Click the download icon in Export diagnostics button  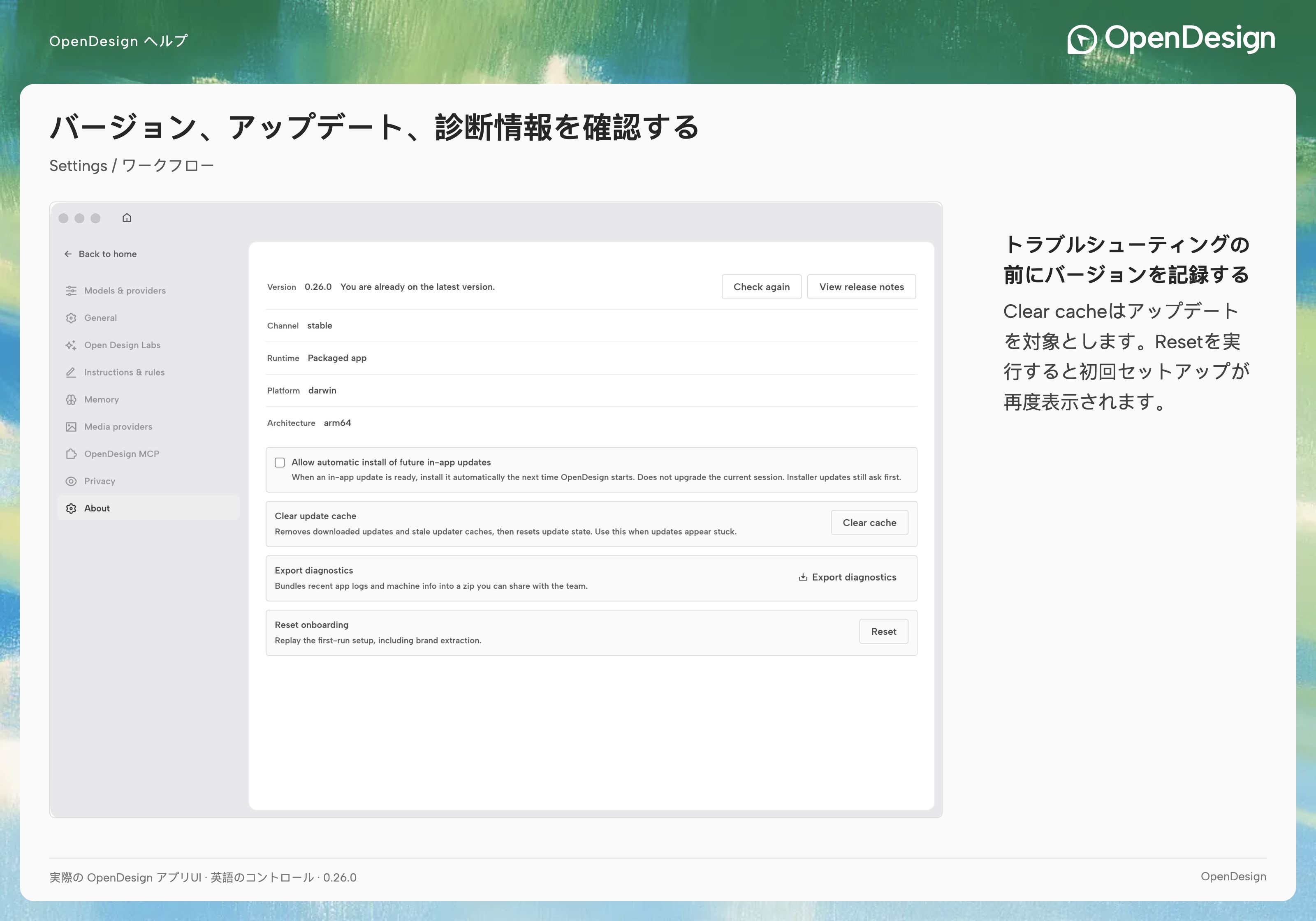pos(803,577)
